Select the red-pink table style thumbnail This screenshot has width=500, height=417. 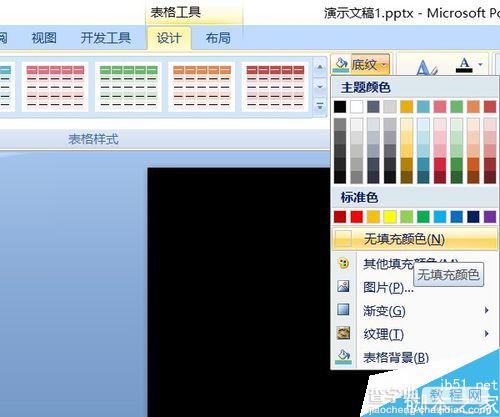55,87
